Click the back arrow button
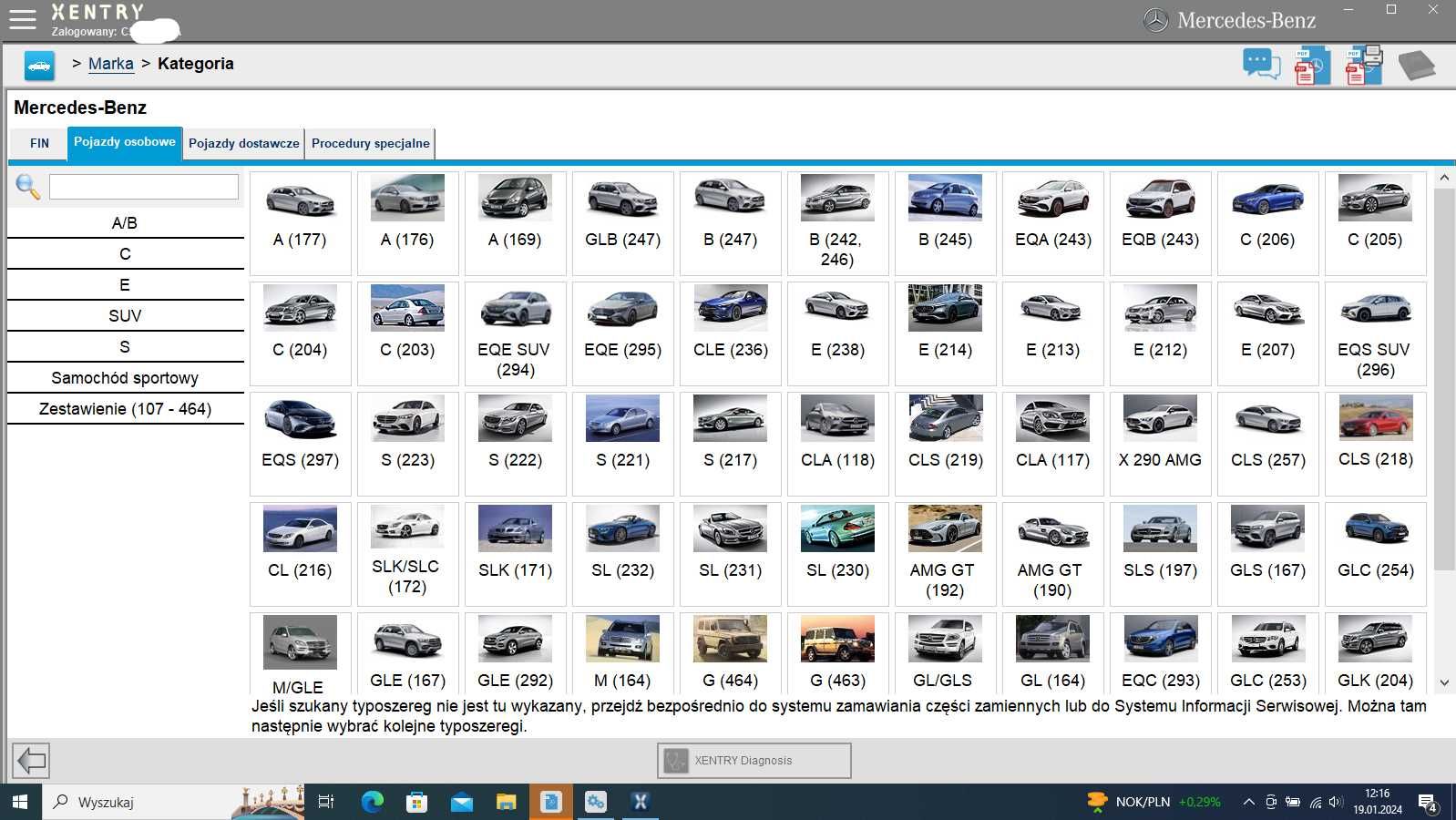 [31, 760]
